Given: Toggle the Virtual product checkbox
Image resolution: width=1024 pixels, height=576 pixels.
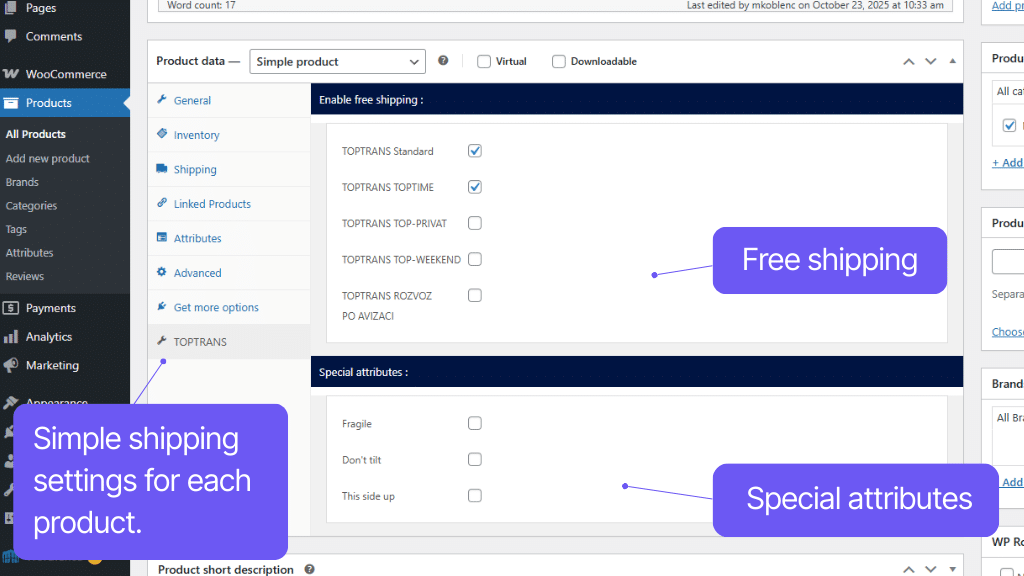Looking at the screenshot, I should click(484, 61).
